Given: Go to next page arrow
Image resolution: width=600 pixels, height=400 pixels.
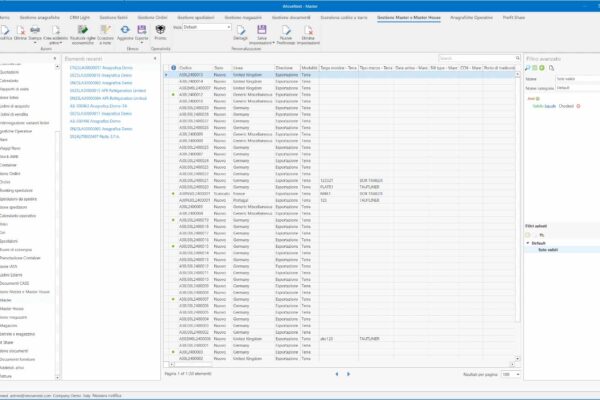Looking at the screenshot, I should (x=348, y=374).
